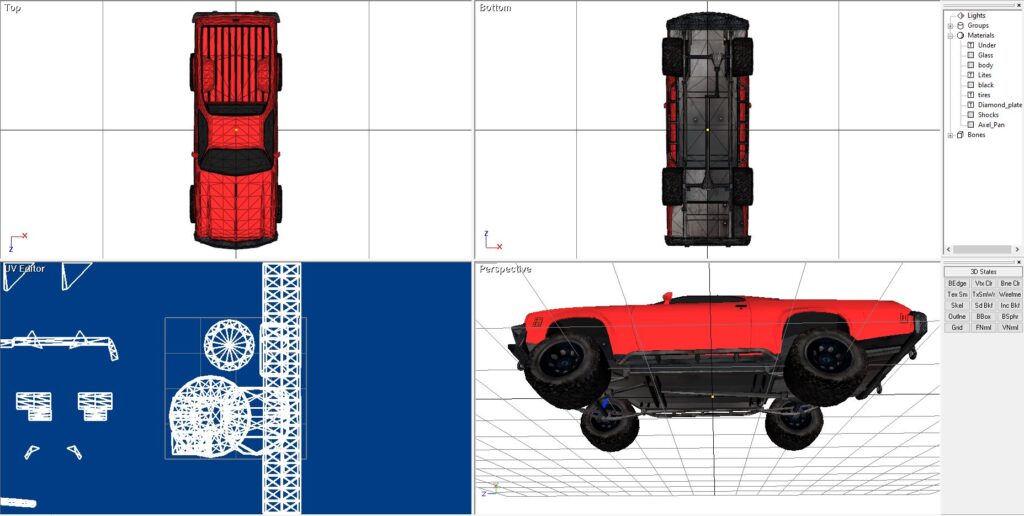Expand the Groups tree node
The image size is (1024, 516).
point(950,25)
